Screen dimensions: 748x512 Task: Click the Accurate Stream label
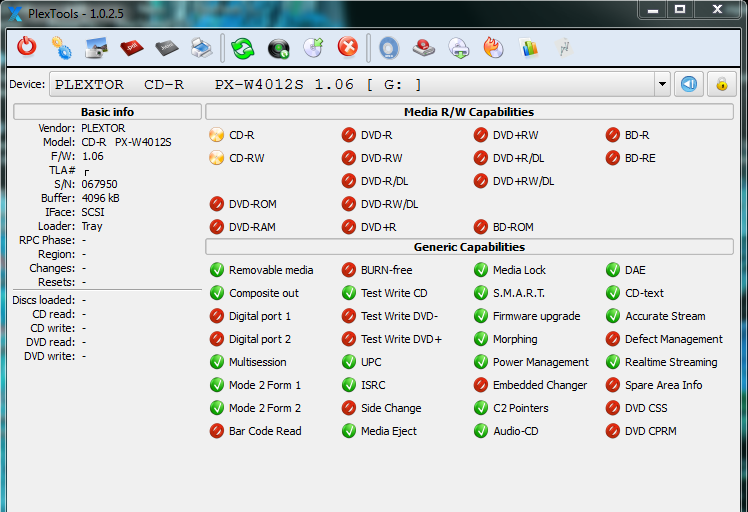pyautogui.click(x=665, y=316)
